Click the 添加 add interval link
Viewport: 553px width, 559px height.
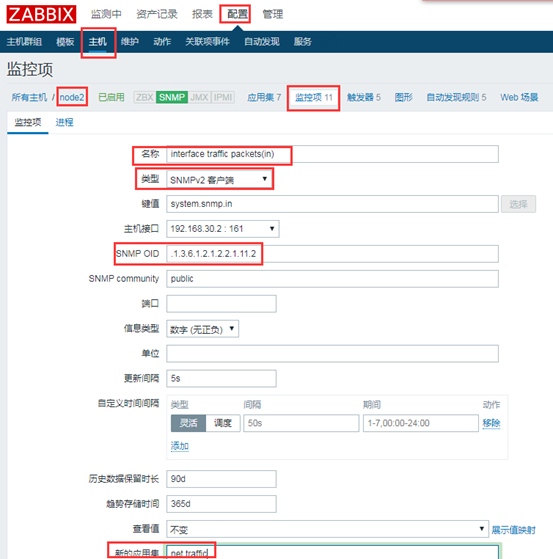pyautogui.click(x=180, y=446)
